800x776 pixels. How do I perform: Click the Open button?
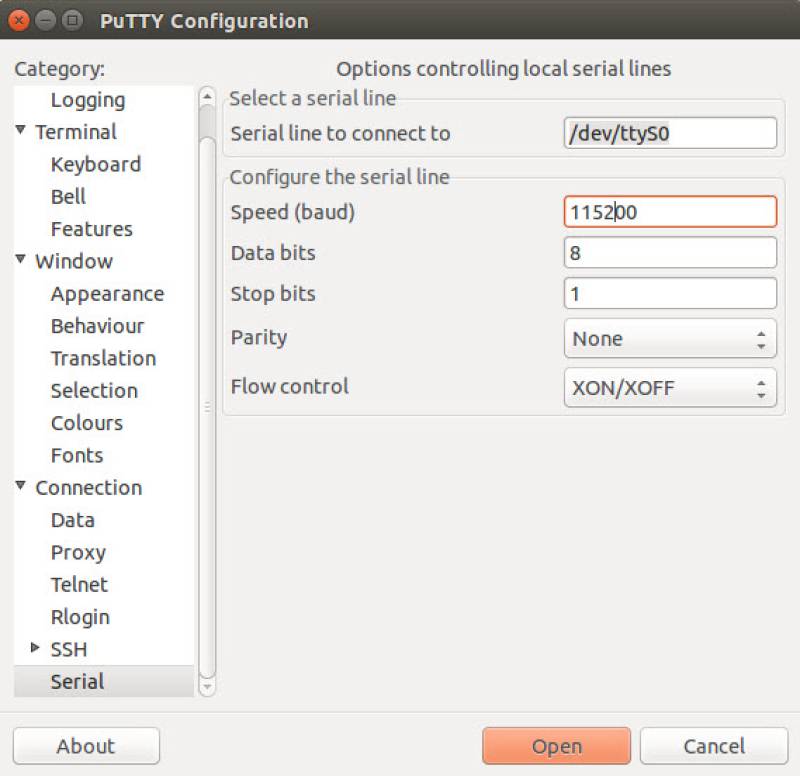556,746
